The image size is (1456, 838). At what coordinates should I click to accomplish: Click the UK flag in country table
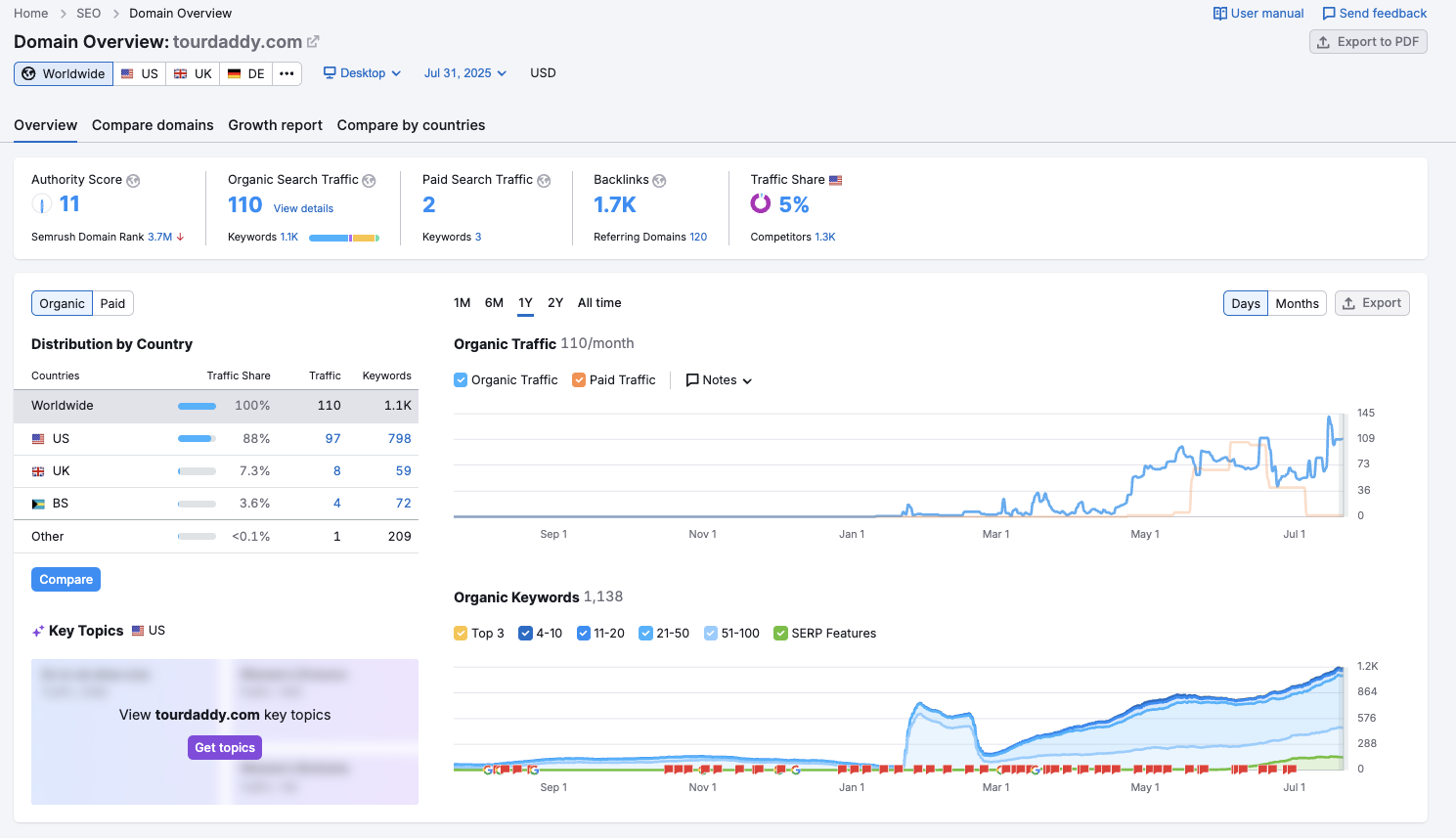coord(38,471)
